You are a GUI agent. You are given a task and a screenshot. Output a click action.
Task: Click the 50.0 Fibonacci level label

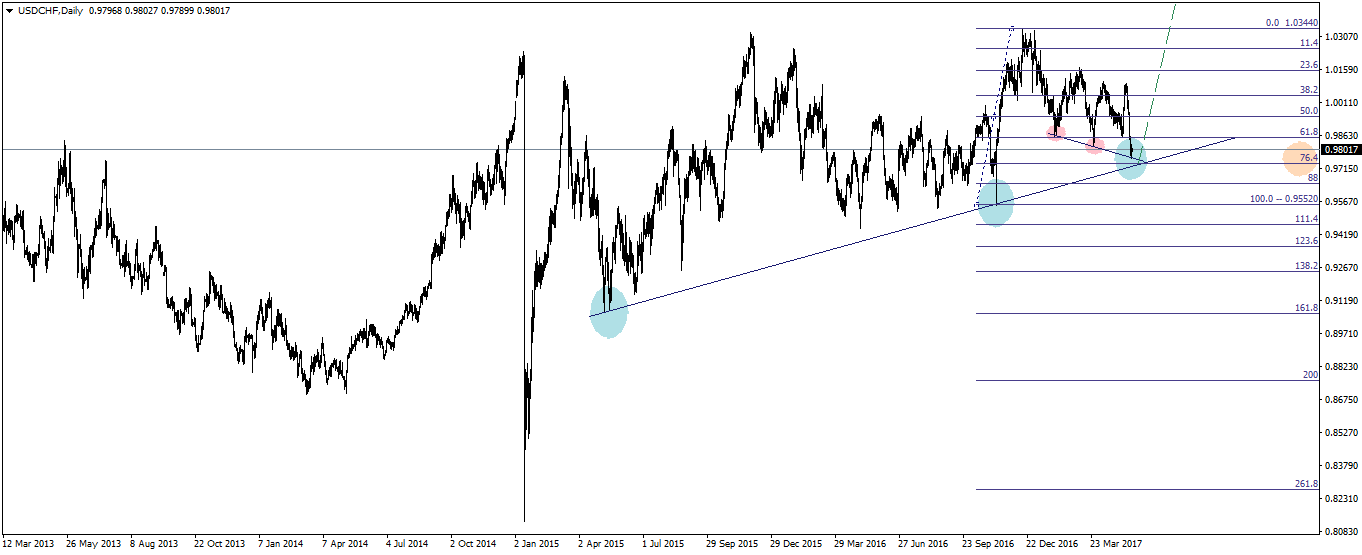(1308, 111)
